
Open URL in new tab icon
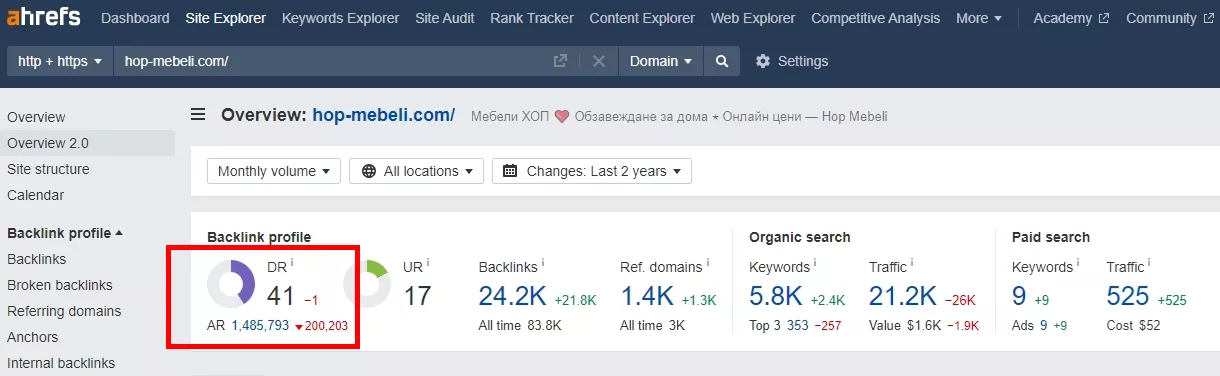click(x=560, y=61)
